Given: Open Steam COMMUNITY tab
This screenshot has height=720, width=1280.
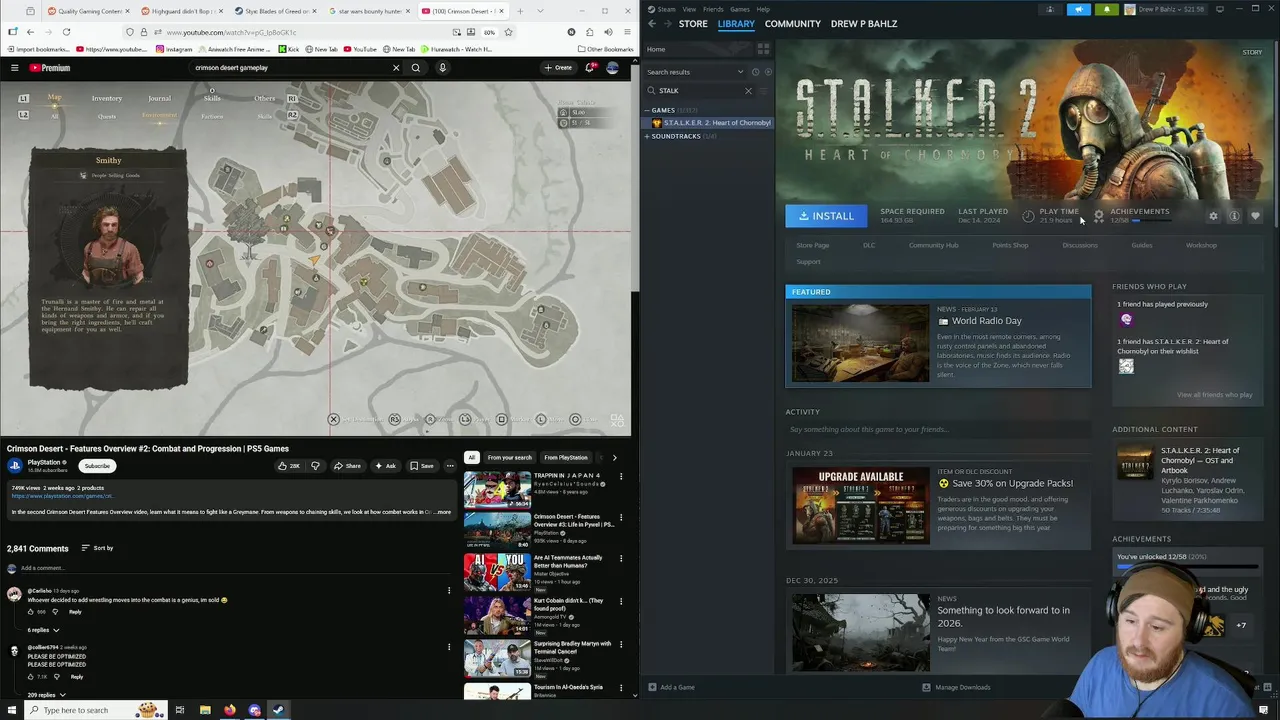Looking at the screenshot, I should pyautogui.click(x=793, y=24).
